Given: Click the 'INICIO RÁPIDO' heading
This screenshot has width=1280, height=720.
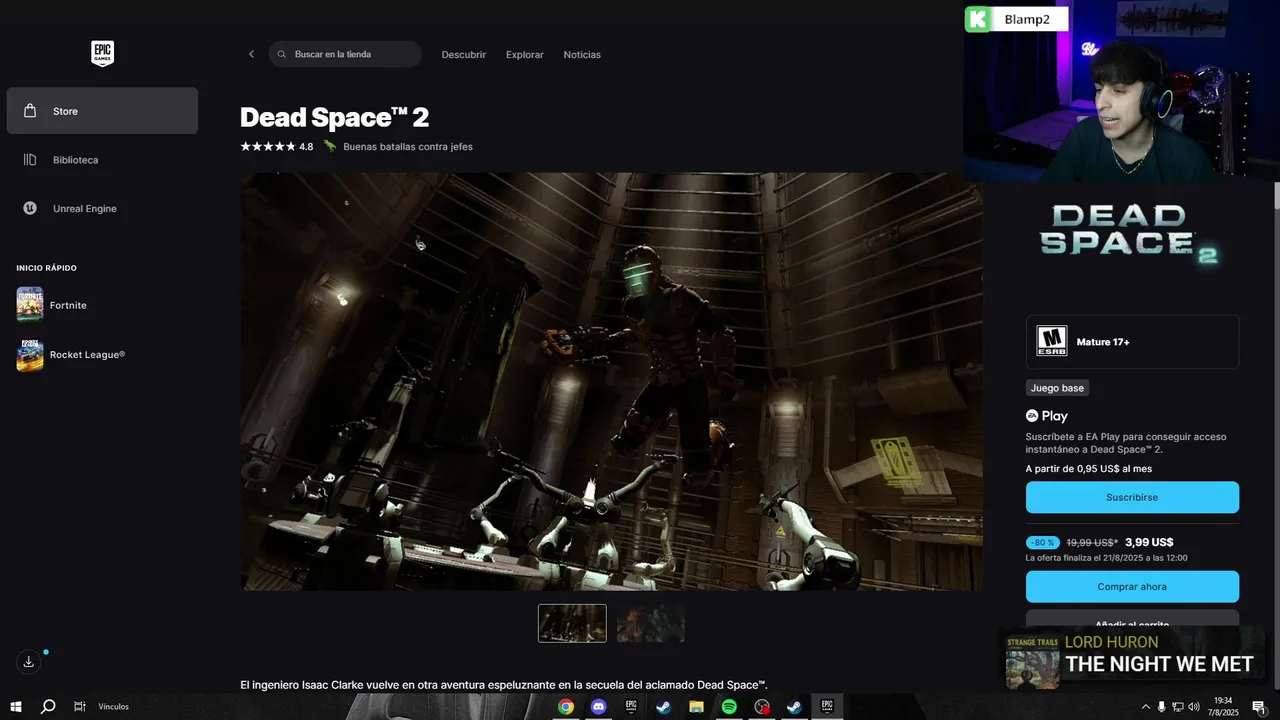Looking at the screenshot, I should [46, 268].
